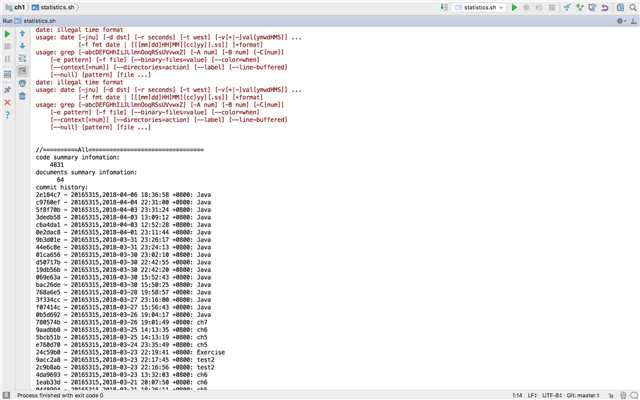Click build project icon left of run configuration

pos(444,7)
